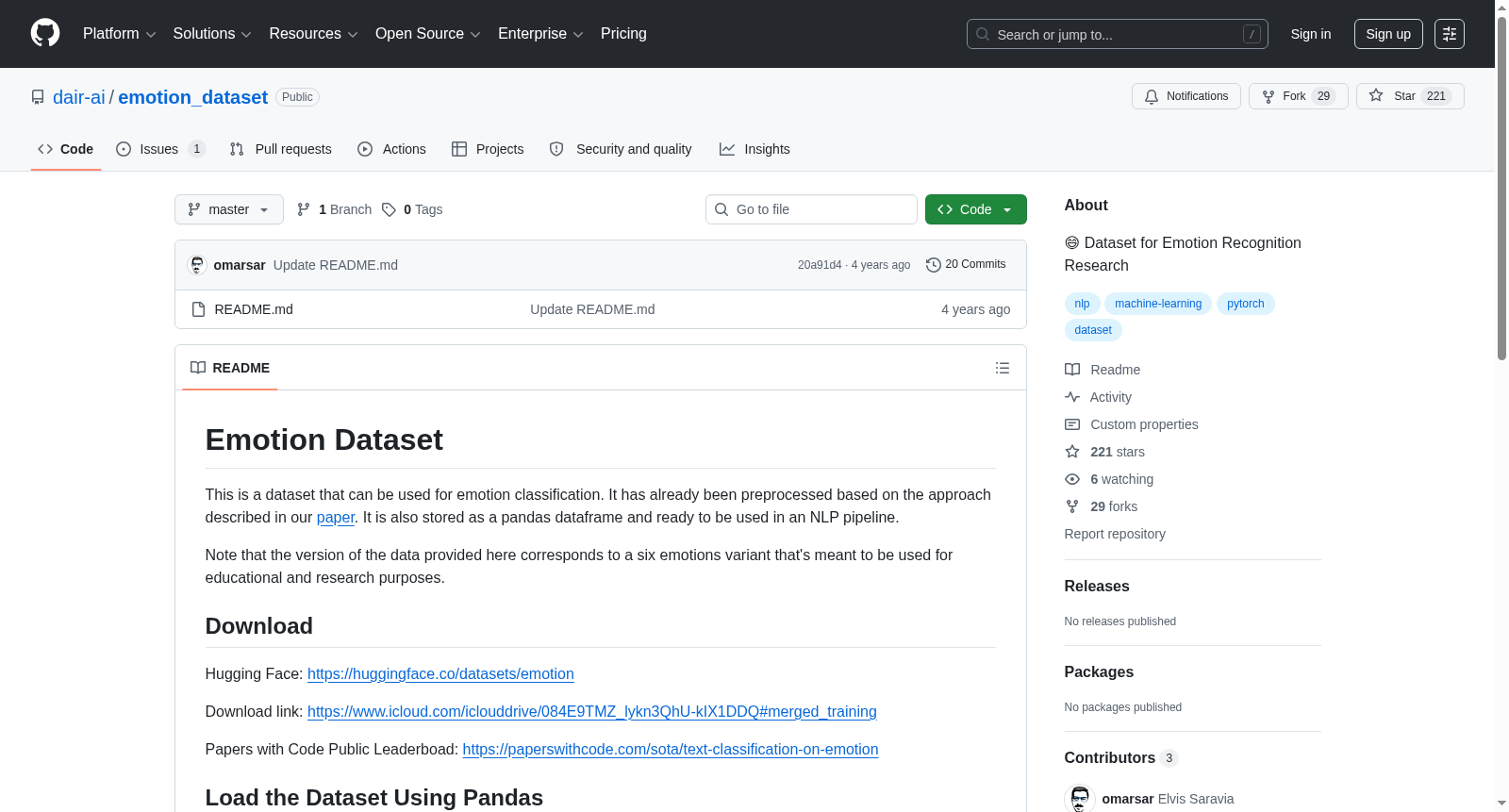Expand the Resources menu
The width and height of the screenshot is (1509, 812).
(x=314, y=34)
